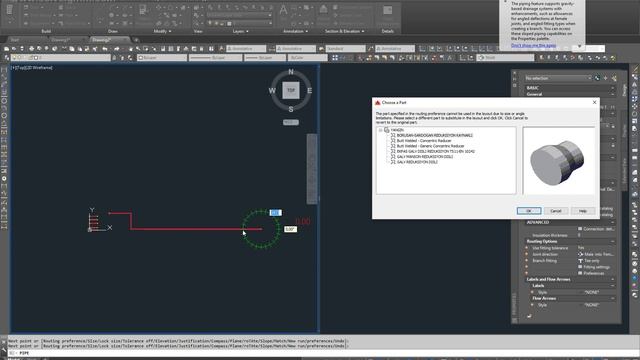Click the S compass direction on ViewCube

291,109
